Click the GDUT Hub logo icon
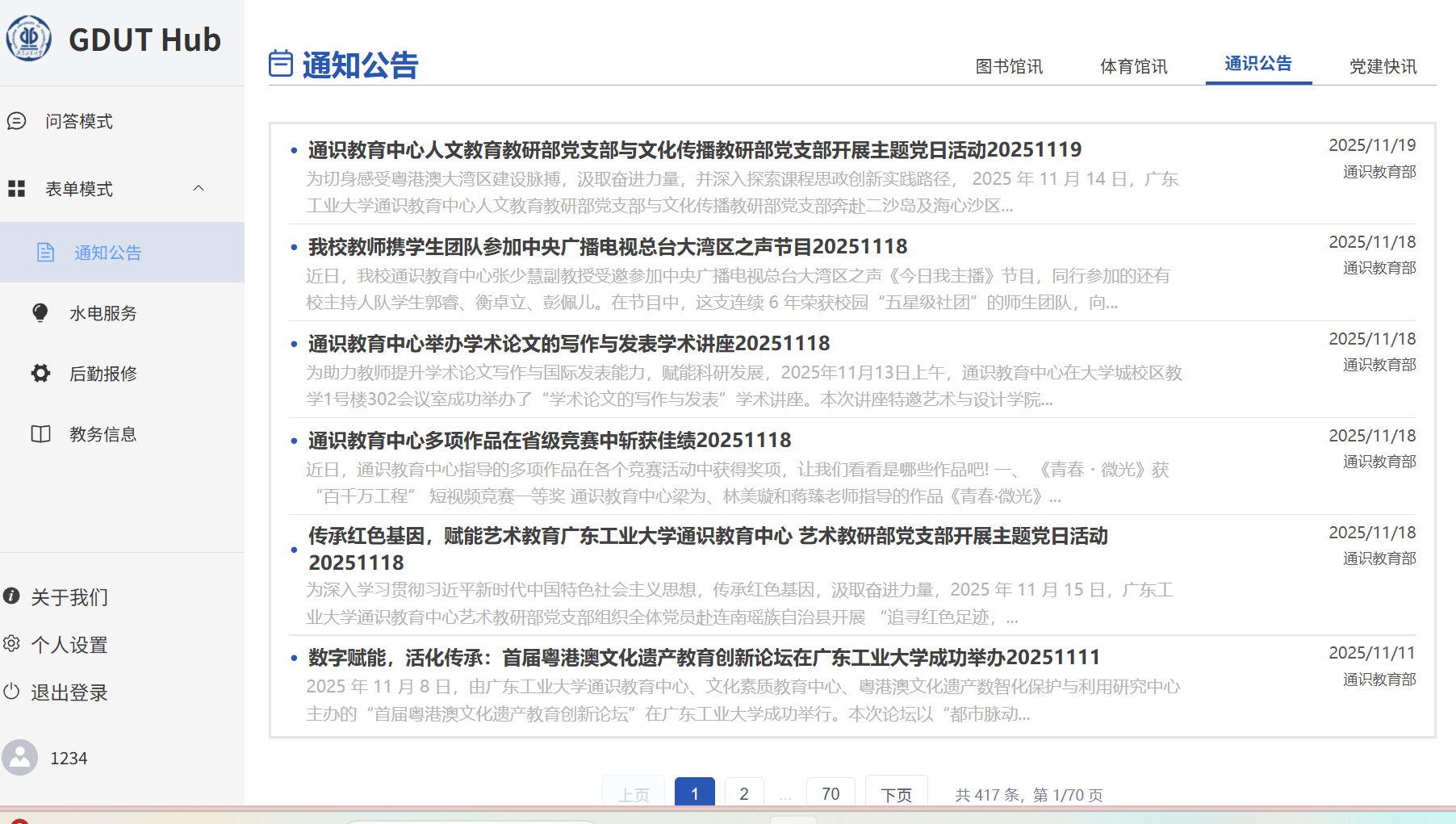1456x824 pixels. click(29, 39)
